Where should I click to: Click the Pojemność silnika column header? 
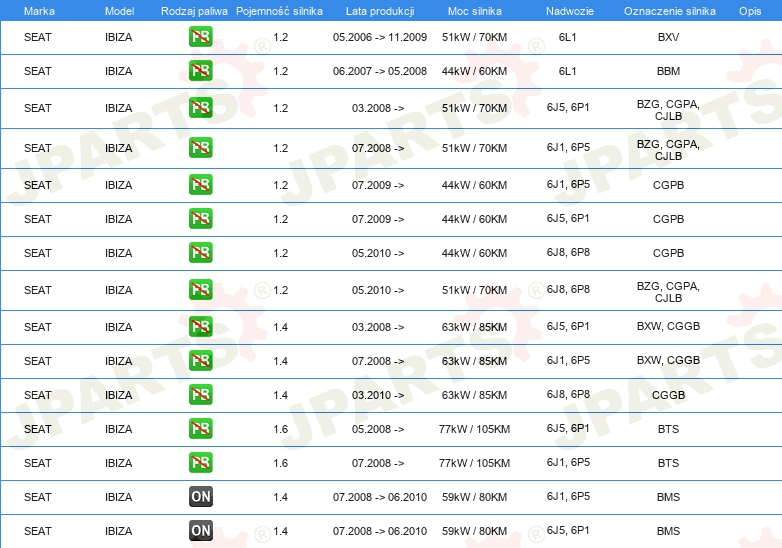[279, 11]
